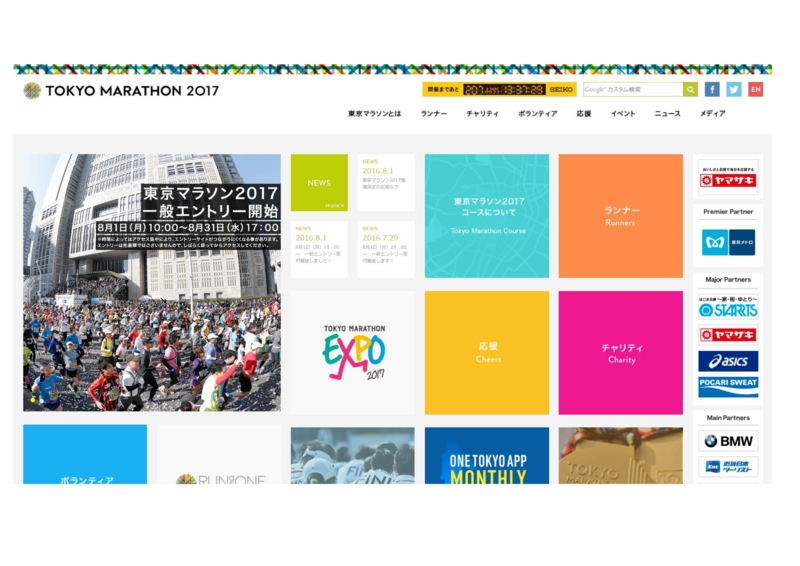This screenshot has width=800, height=566.
Task: Open the Twitter page icon
Action: coord(734,89)
